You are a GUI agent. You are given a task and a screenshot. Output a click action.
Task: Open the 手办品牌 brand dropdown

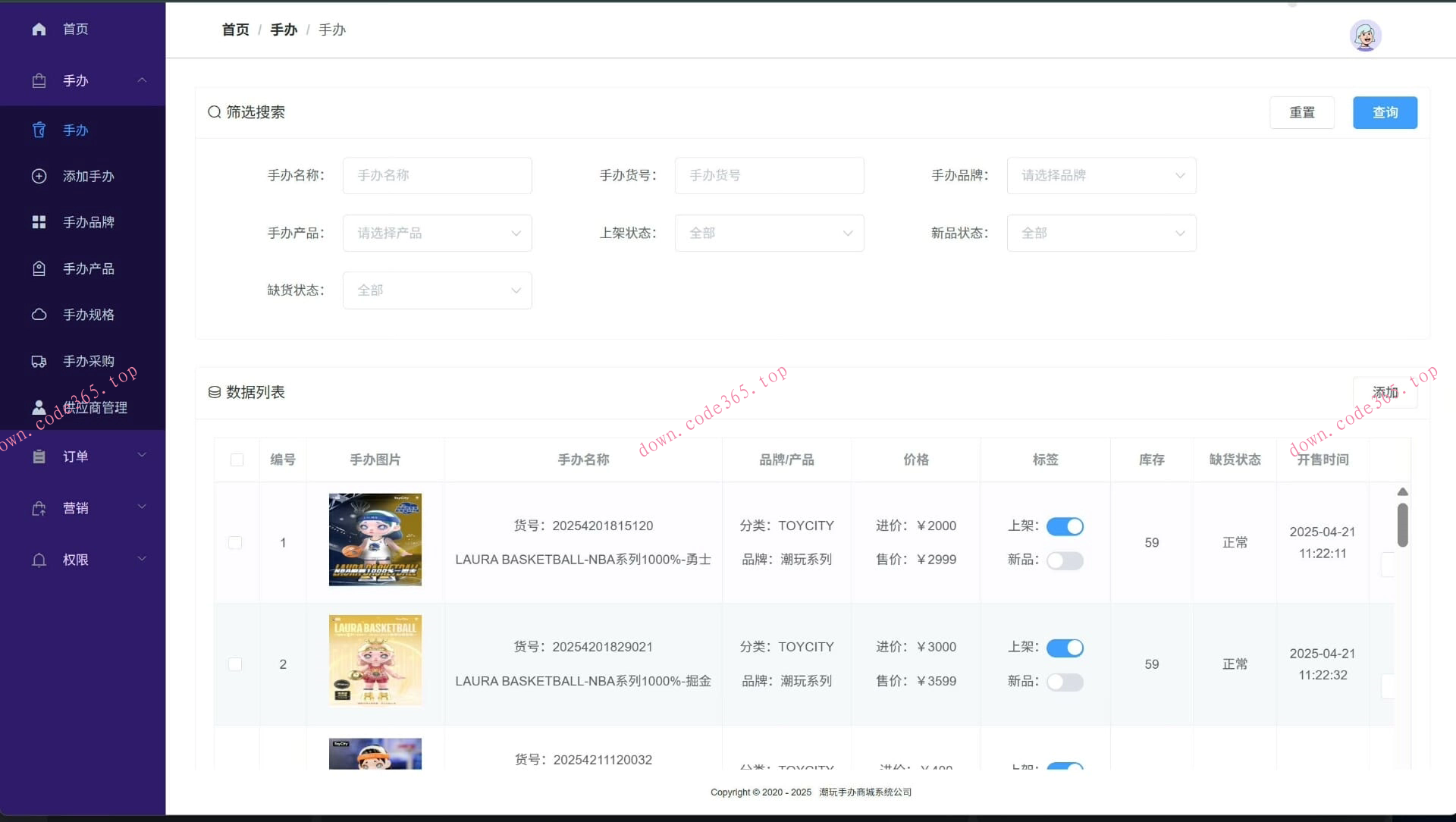tap(1101, 175)
